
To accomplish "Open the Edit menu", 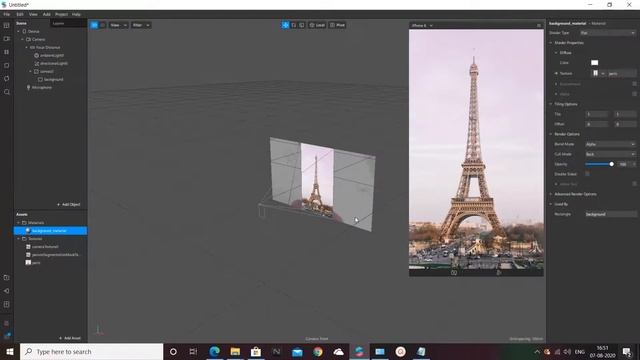I will click(20, 14).
